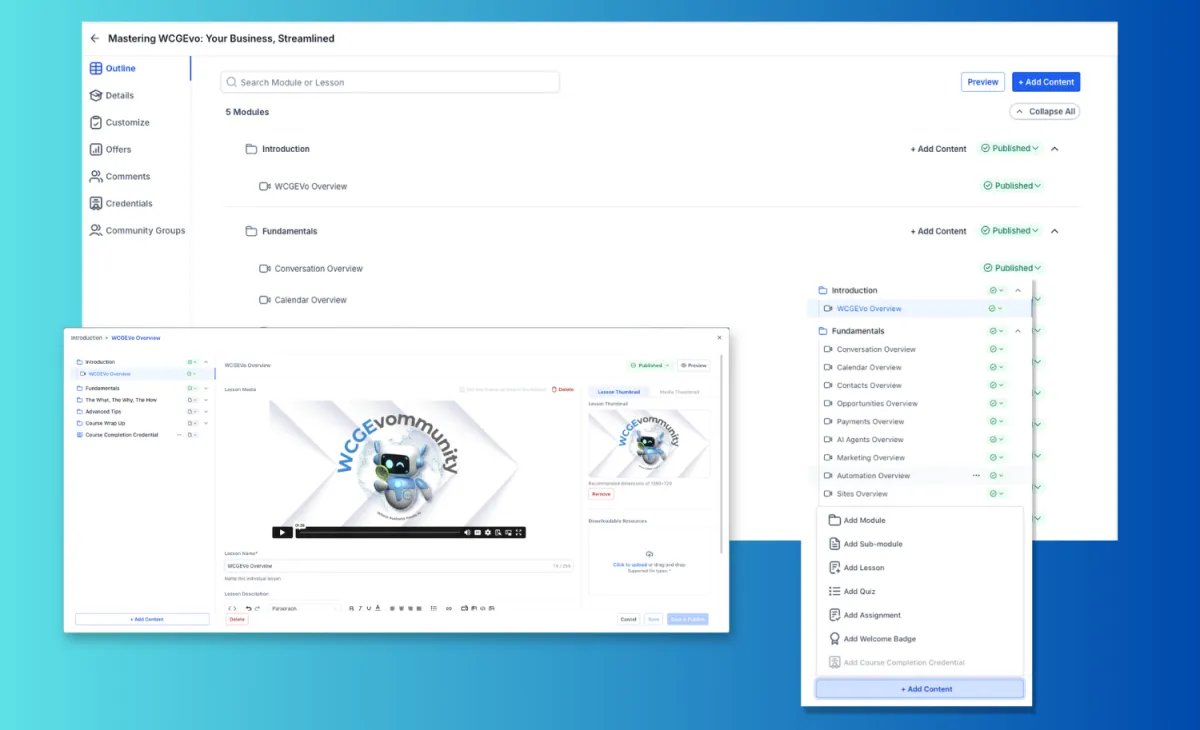Switch to the Media Thumbnail tab
This screenshot has width=1200, height=730.
[679, 392]
